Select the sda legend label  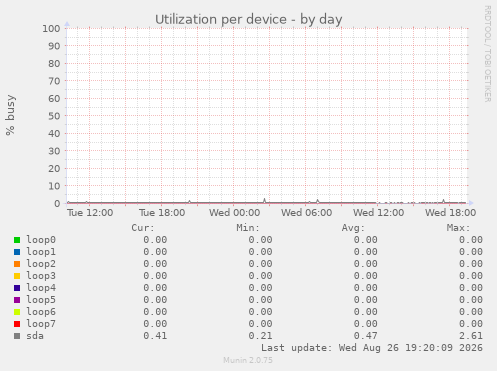(35, 336)
